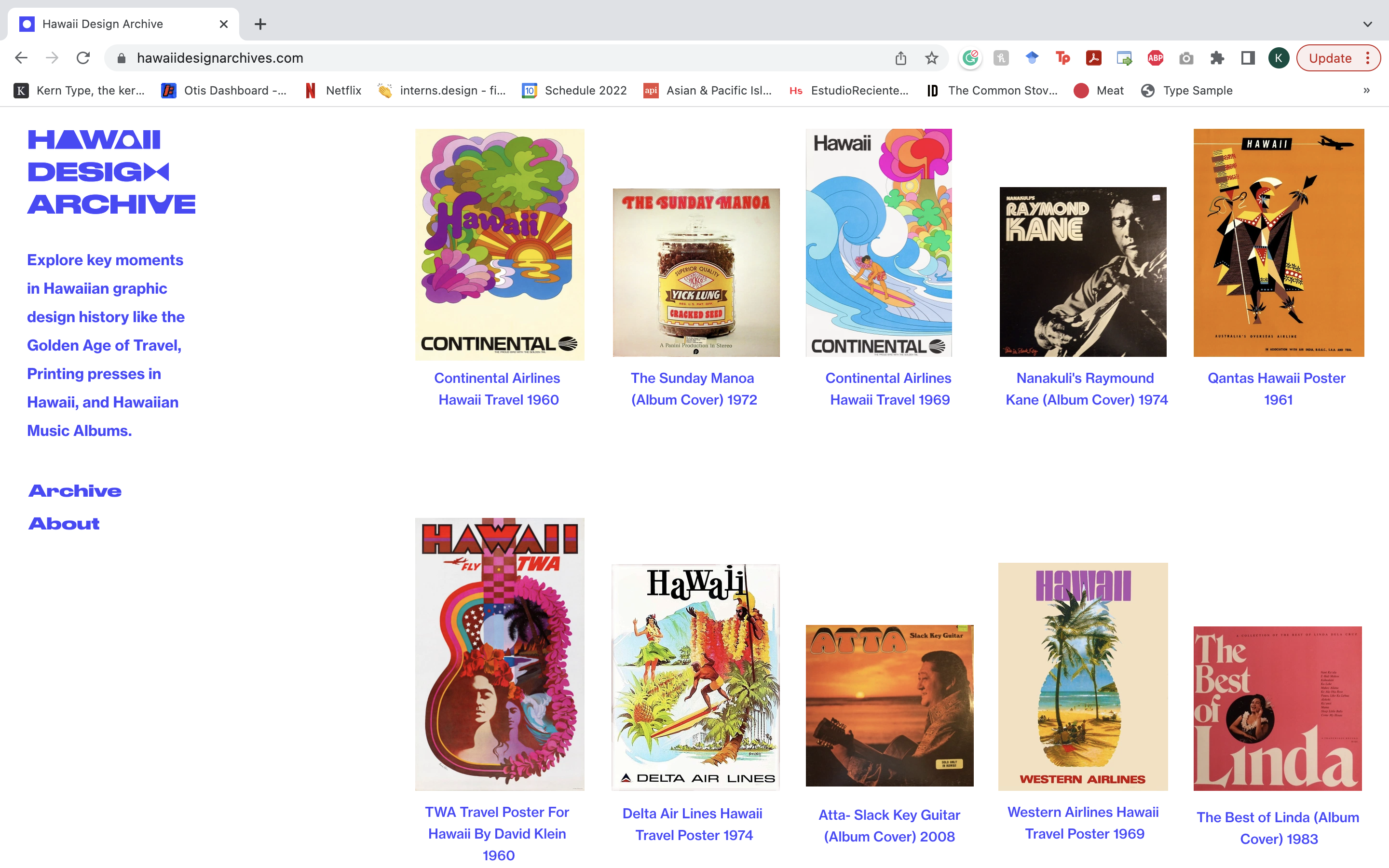Open the profile avatar labeled K

(1278, 58)
